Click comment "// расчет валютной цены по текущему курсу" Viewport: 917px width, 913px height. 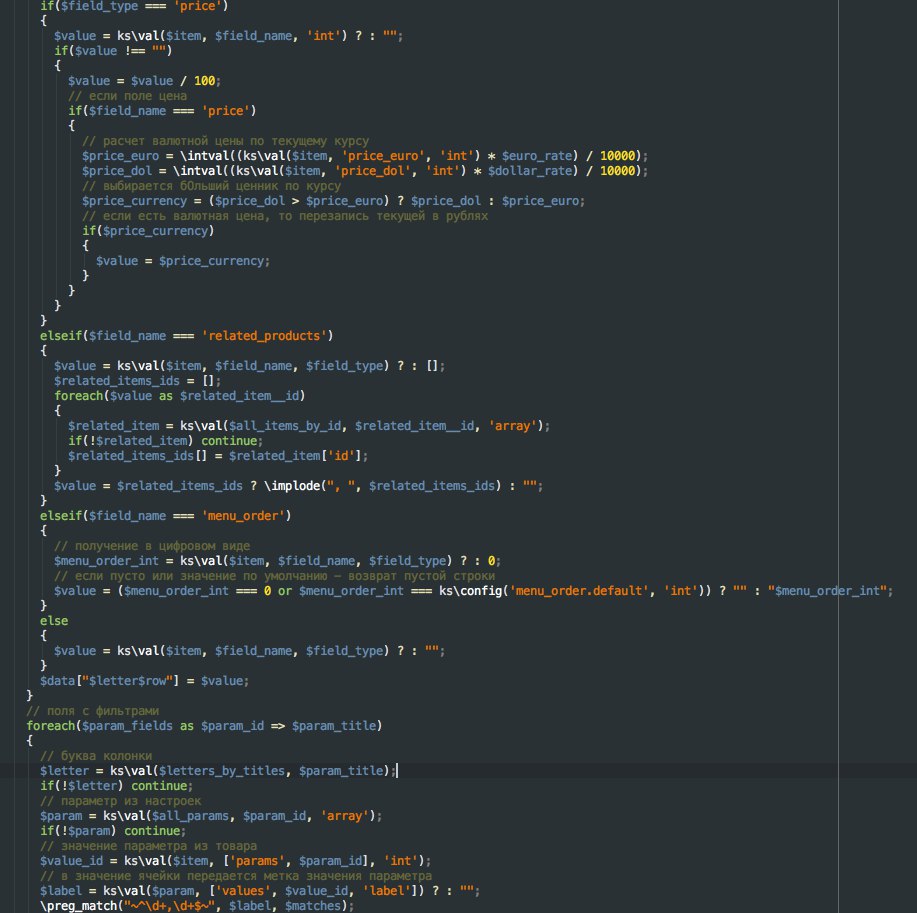tap(225, 141)
